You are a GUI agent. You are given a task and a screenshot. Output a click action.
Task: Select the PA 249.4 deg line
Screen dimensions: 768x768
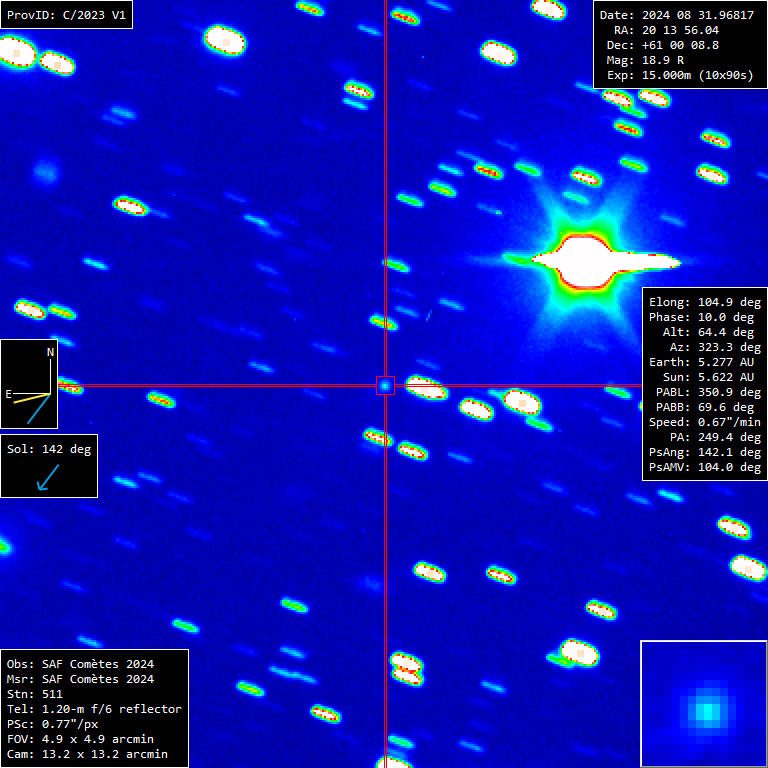tap(716, 437)
